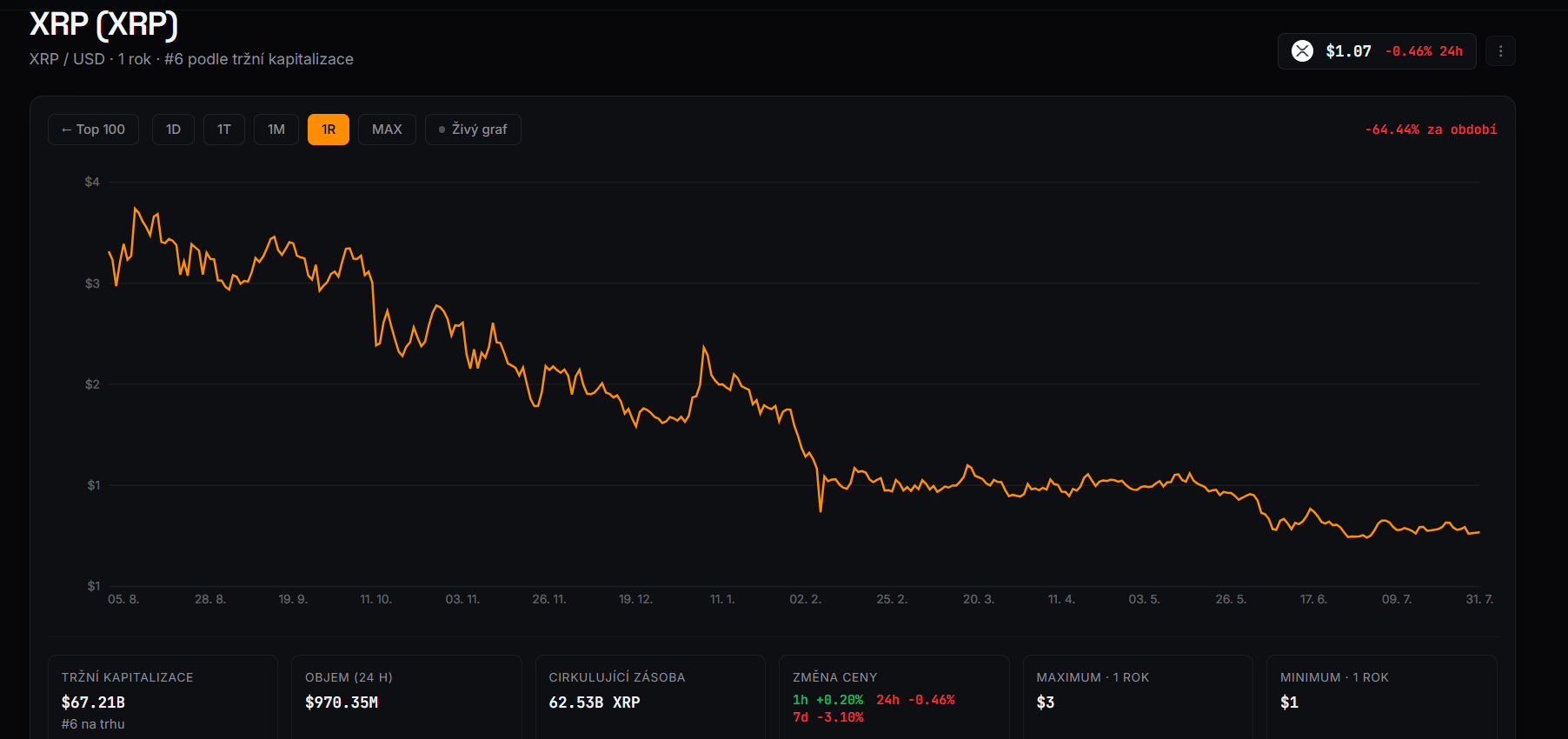Click the $4 y-axis label
Image resolution: width=1568 pixels, height=739 pixels.
click(x=92, y=182)
